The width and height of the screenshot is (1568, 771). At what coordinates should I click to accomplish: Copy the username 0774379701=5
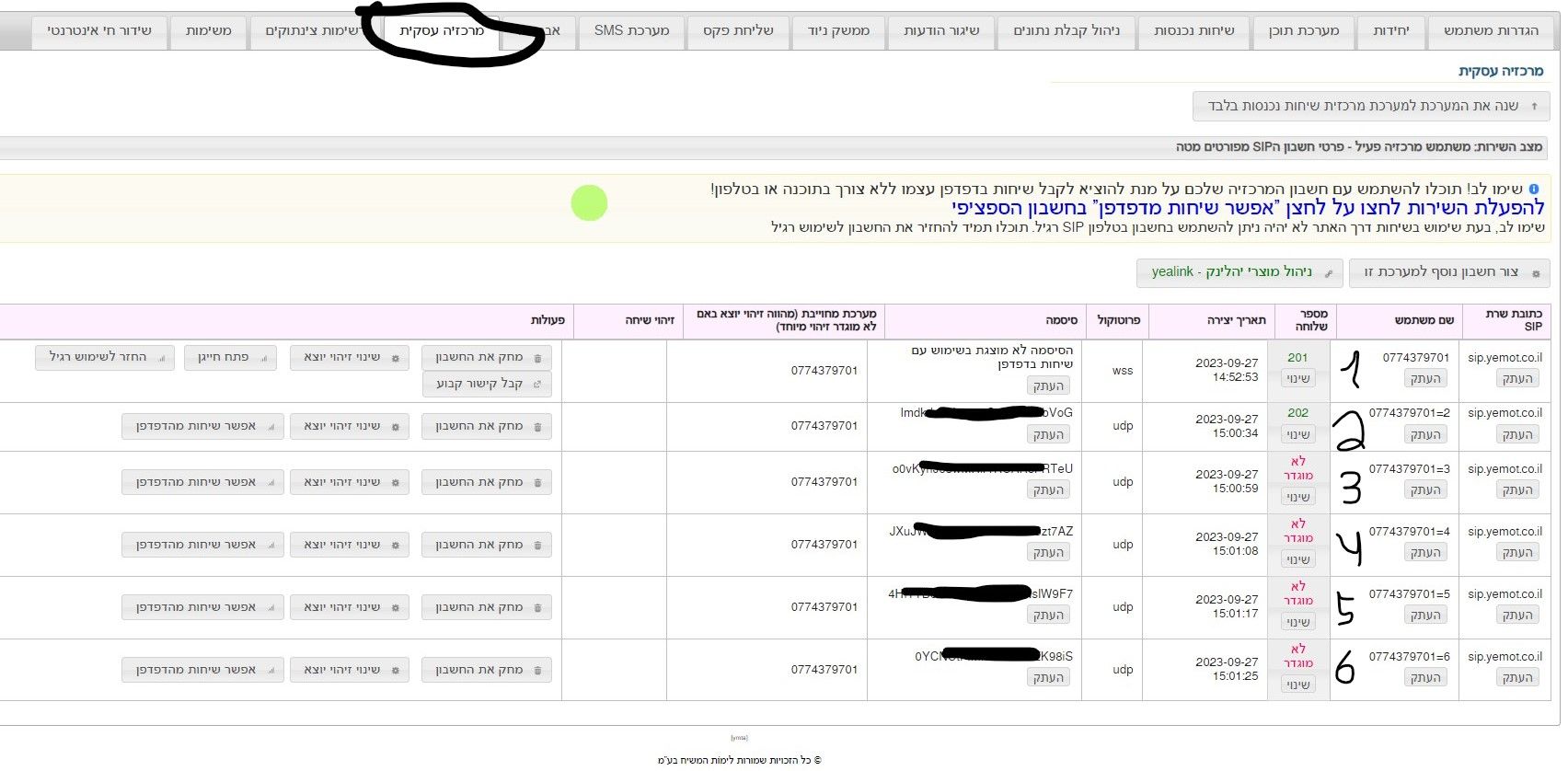[x=1425, y=616]
